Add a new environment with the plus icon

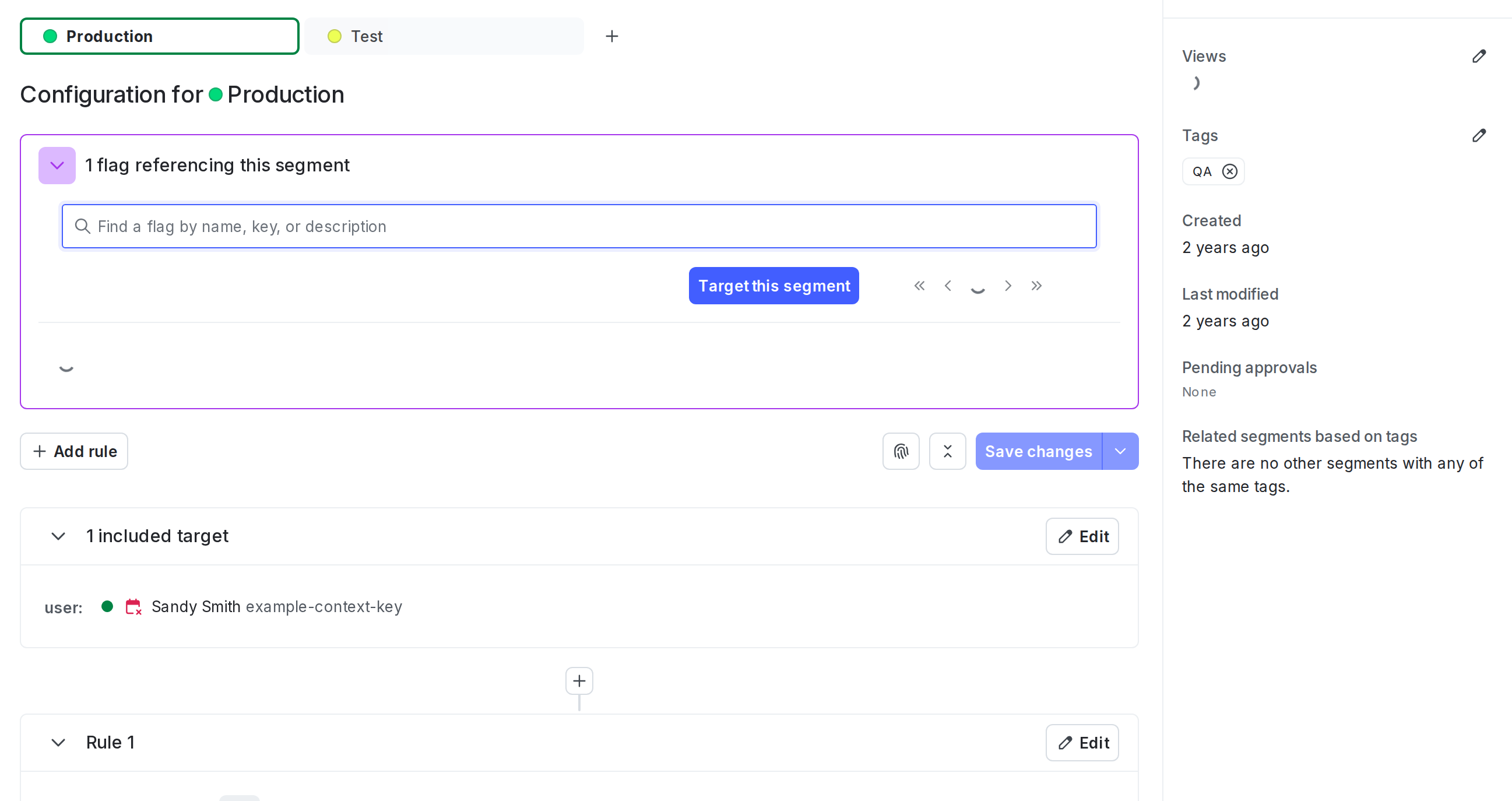pos(611,36)
